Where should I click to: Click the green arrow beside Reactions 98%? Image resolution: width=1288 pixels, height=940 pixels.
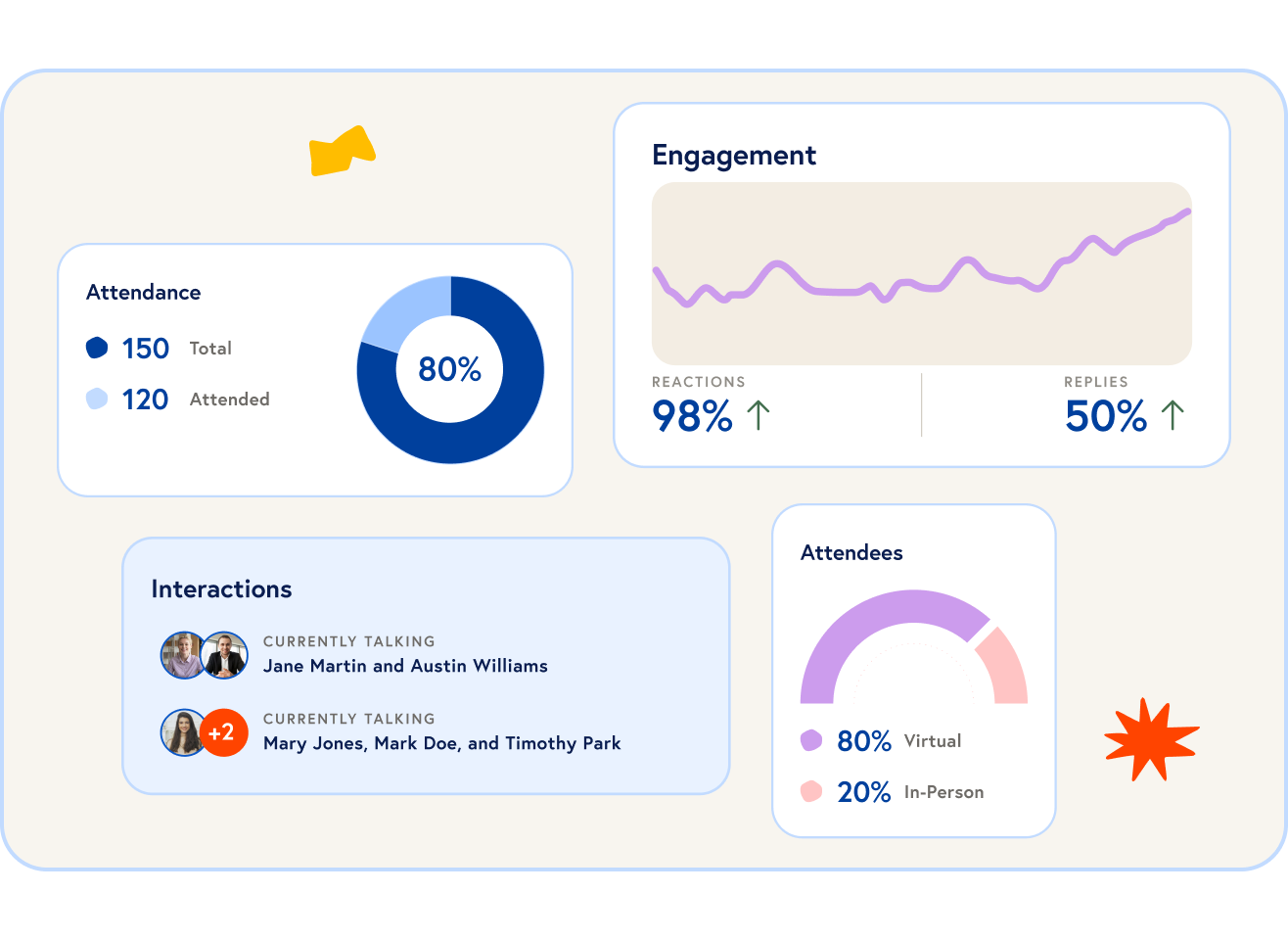tap(759, 415)
